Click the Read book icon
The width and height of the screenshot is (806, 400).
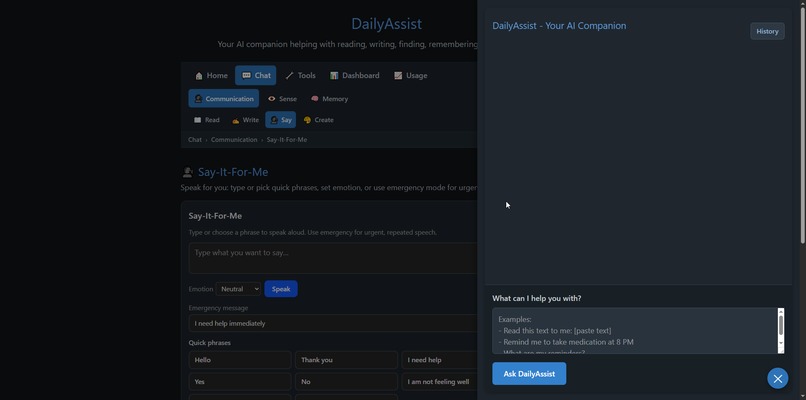pos(197,120)
